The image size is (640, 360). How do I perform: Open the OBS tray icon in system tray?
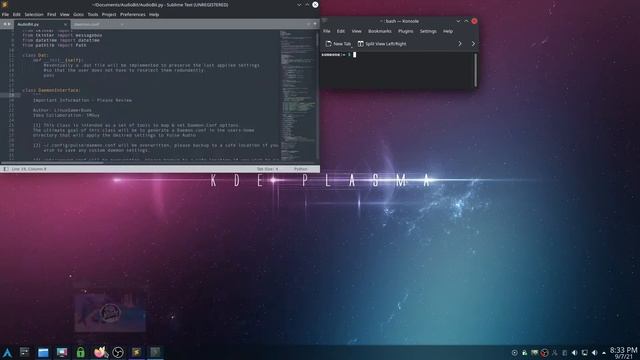pyautogui.click(x=544, y=353)
